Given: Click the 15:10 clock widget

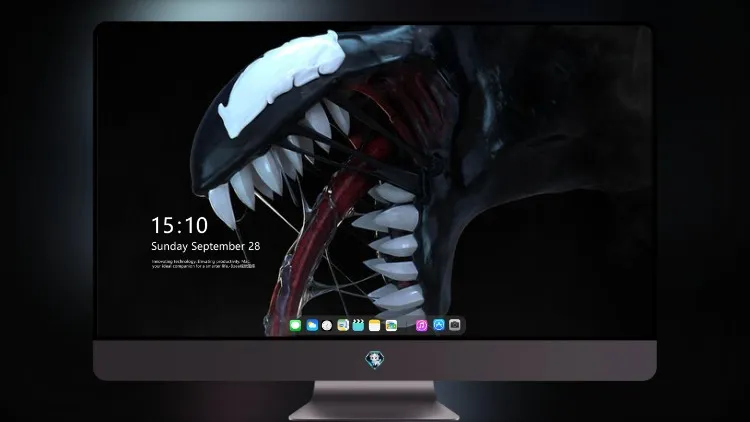Looking at the screenshot, I should click(179, 225).
